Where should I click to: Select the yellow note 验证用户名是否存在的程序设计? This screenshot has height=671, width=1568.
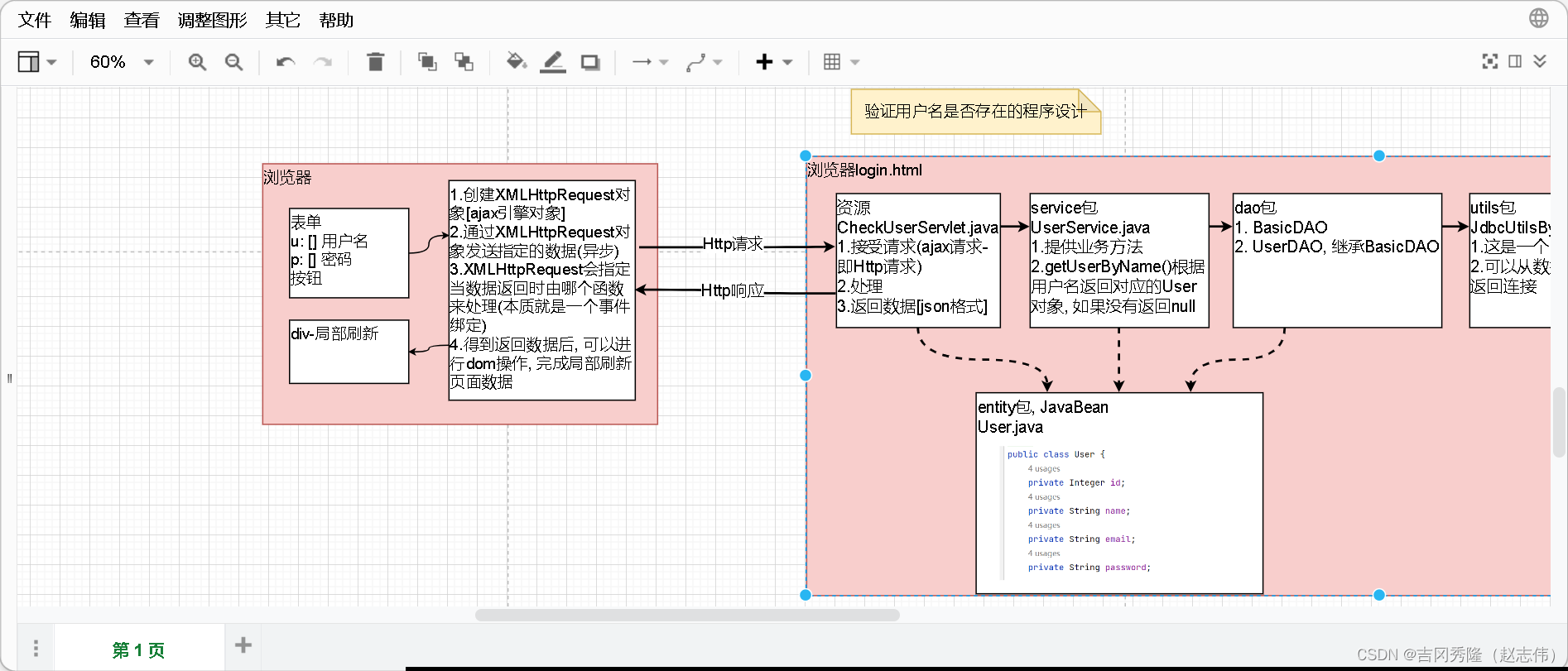[976, 112]
